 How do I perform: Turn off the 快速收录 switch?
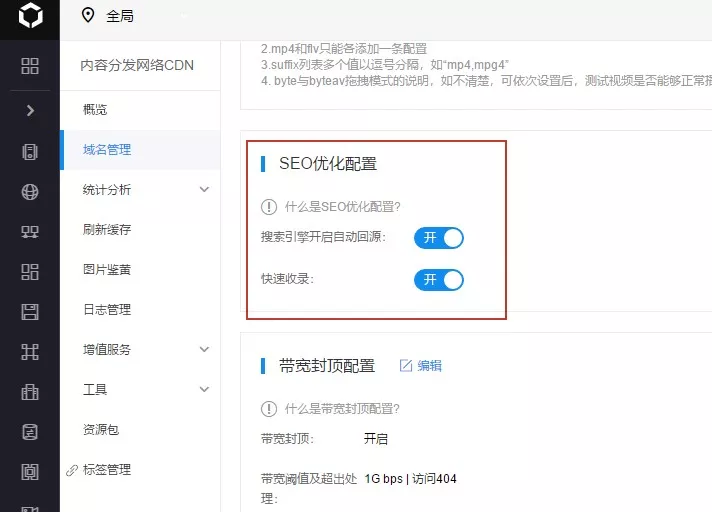[439, 279]
